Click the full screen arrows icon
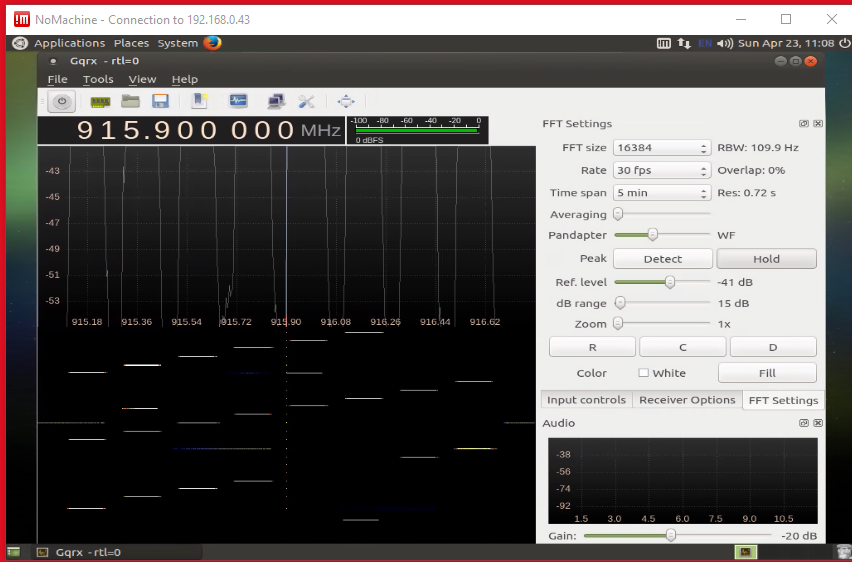852x562 pixels. pyautogui.click(x=346, y=101)
